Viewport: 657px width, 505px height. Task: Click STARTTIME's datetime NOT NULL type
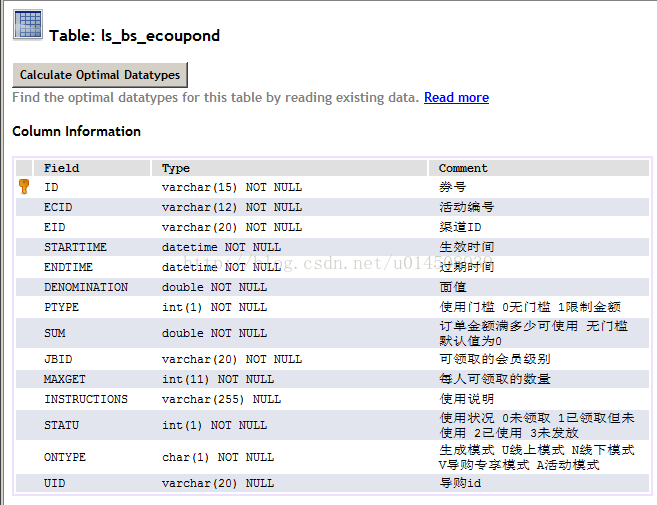pyautogui.click(x=221, y=247)
